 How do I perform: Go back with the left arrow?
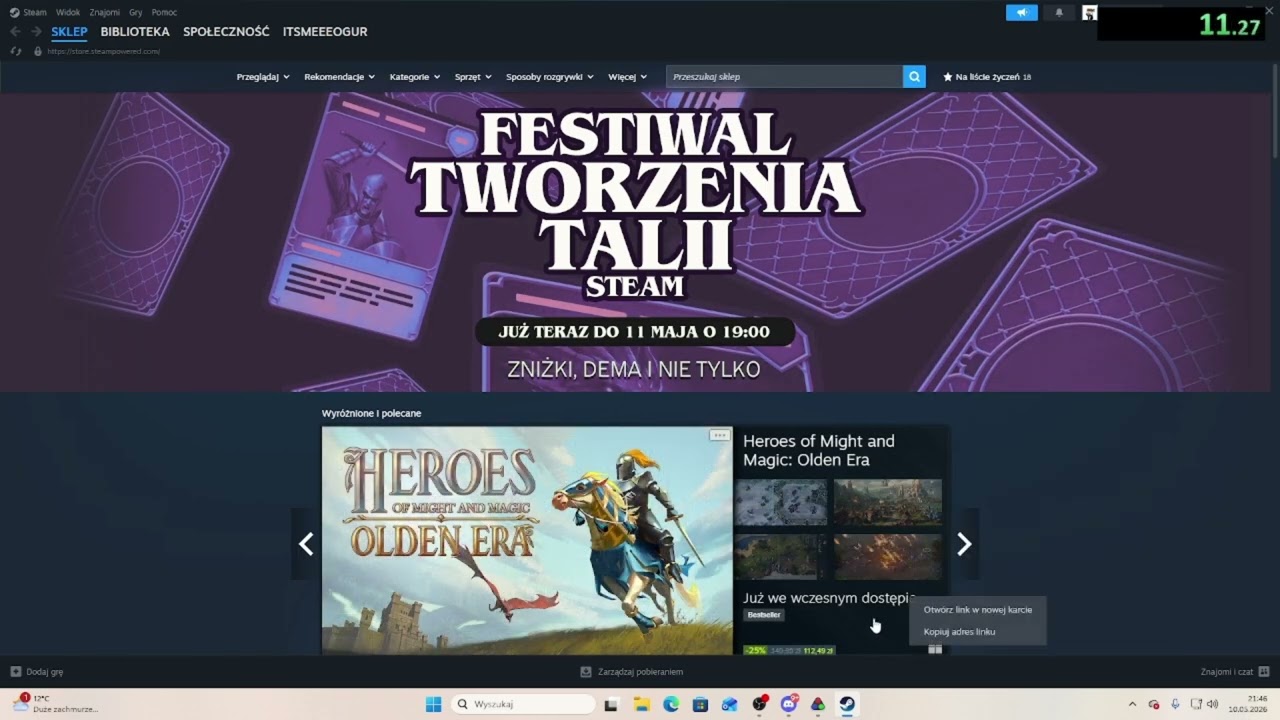tap(15, 32)
